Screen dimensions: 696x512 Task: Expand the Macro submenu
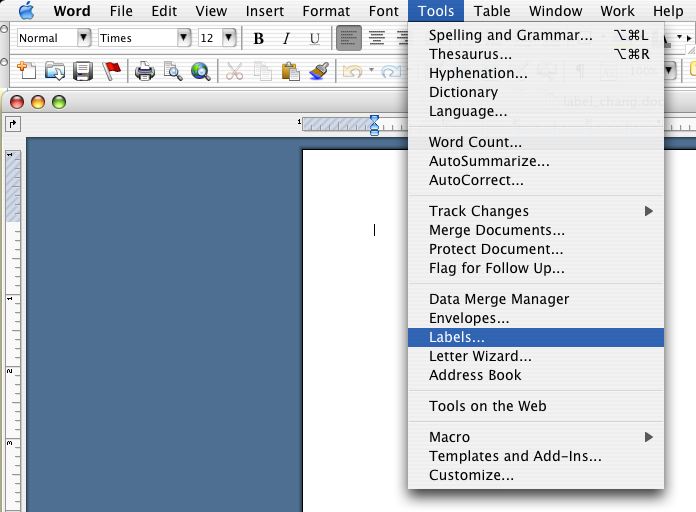pos(649,437)
